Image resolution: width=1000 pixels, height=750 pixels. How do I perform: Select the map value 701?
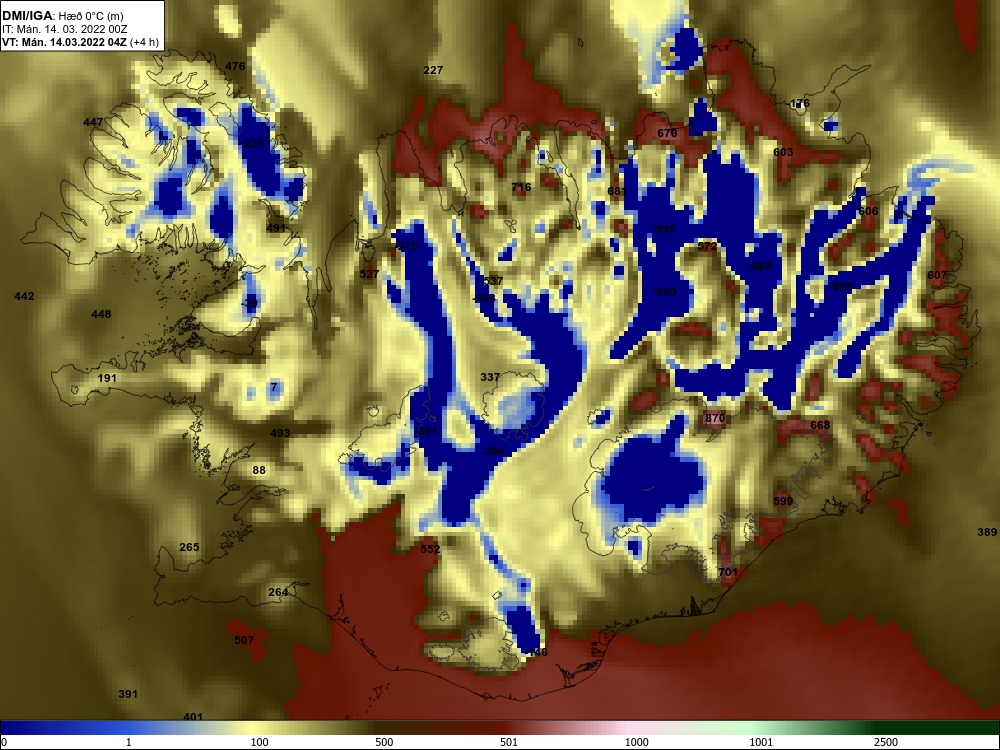pos(728,573)
